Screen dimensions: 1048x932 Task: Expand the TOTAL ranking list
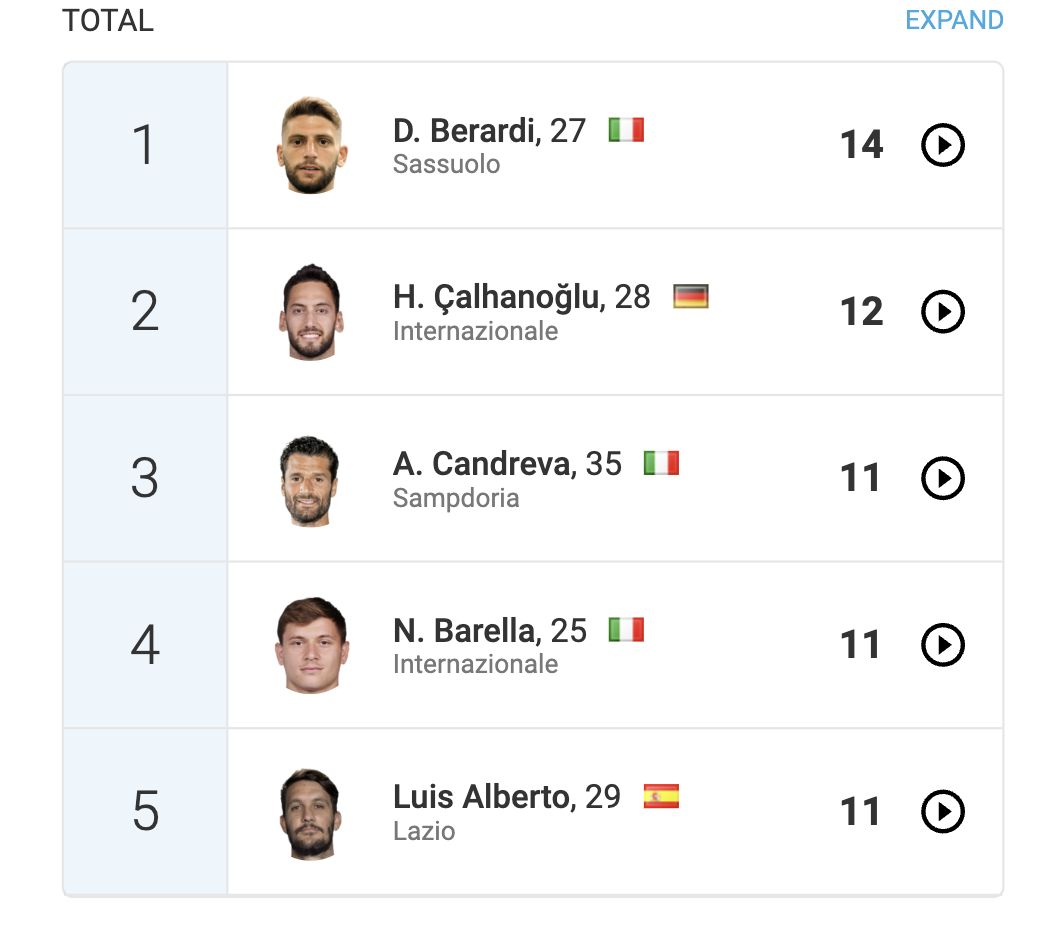[954, 20]
